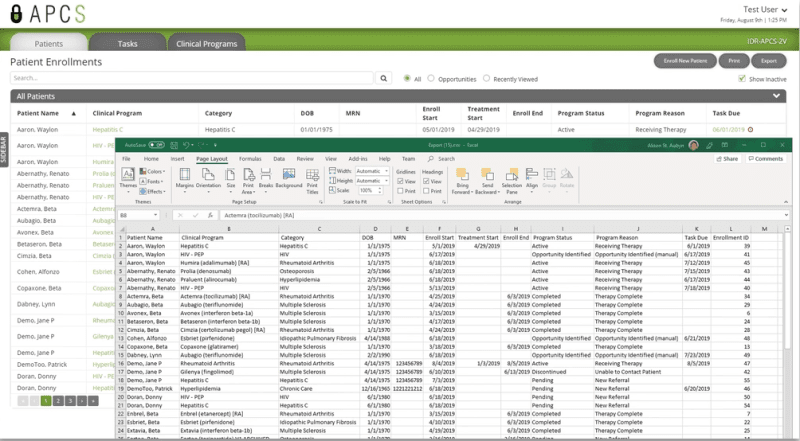Open the Formulas ribbon tab
The width and height of the screenshot is (800, 441).
coord(250,158)
